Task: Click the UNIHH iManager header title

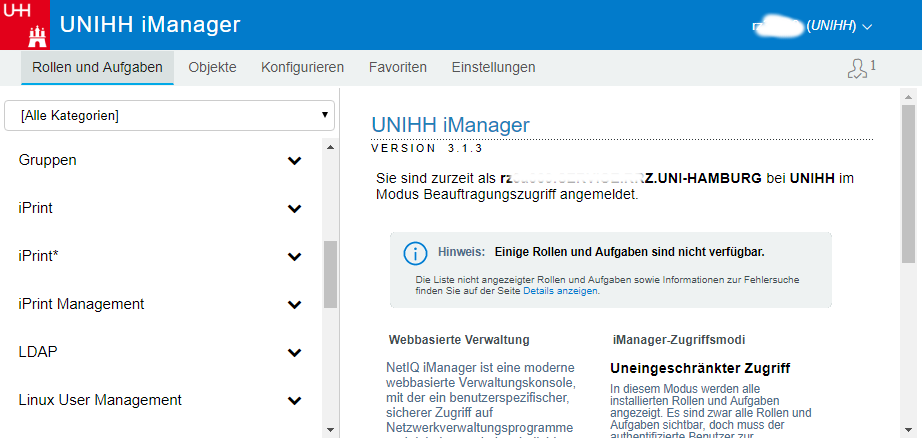Action: point(150,25)
